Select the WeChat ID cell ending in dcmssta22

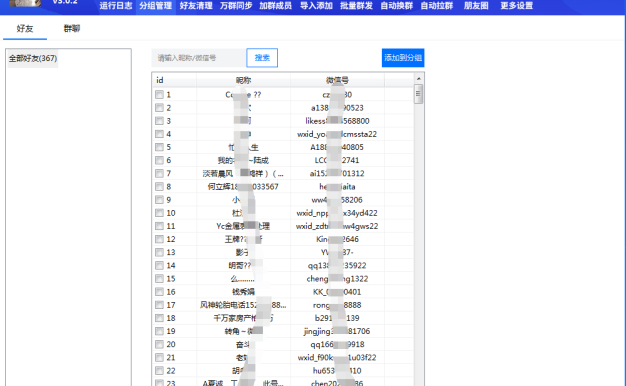coord(337,134)
